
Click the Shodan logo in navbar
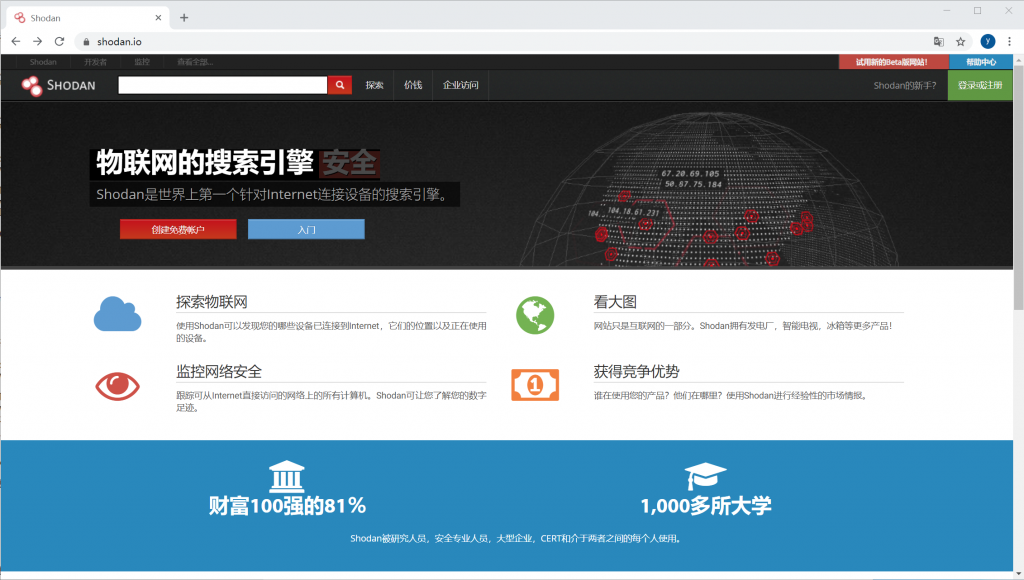click(x=59, y=85)
